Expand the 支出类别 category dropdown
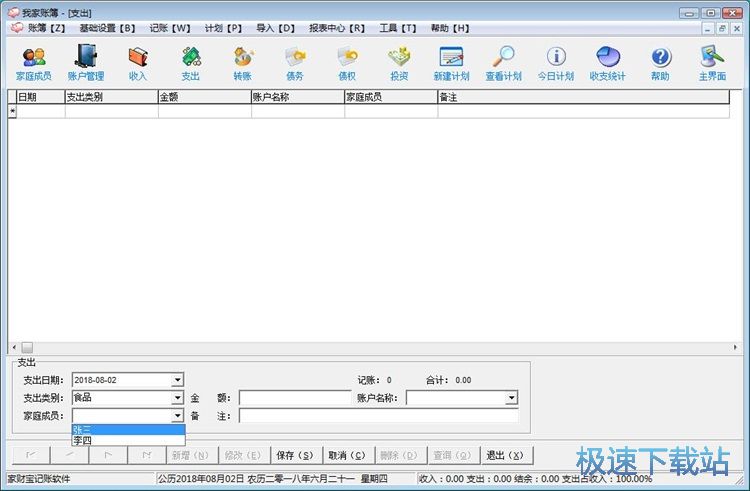Image resolution: width=750 pixels, height=491 pixels. point(177,398)
